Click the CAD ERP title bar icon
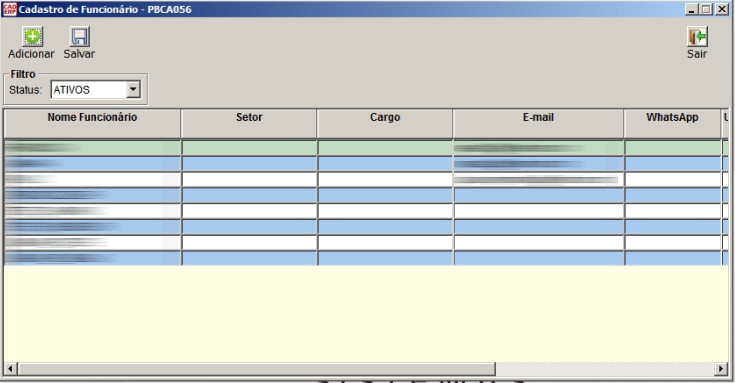 pos(9,9)
